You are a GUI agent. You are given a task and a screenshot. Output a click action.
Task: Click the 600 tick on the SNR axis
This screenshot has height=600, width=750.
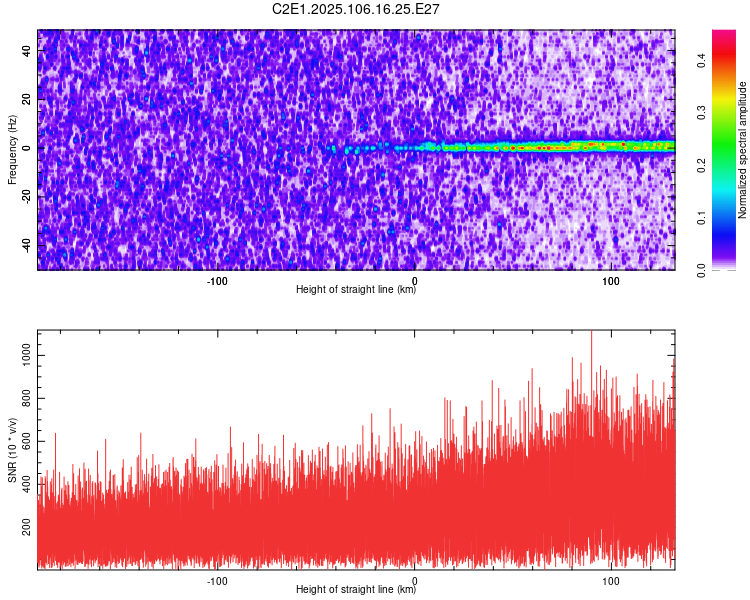coord(27,441)
